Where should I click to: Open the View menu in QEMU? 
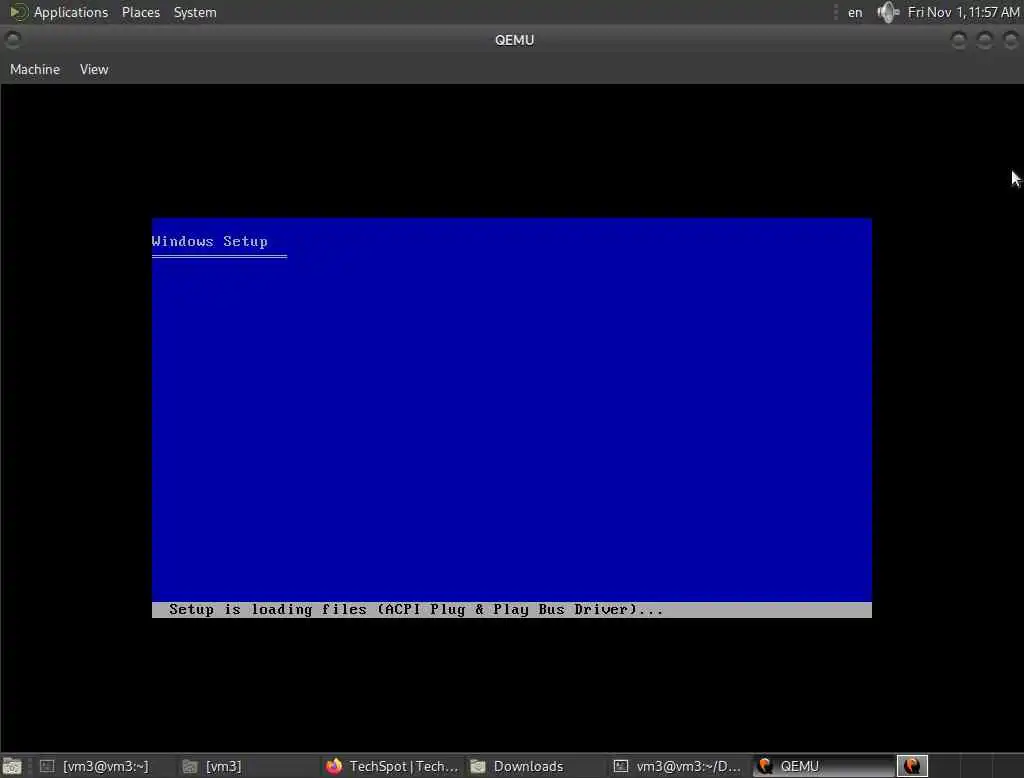click(94, 69)
